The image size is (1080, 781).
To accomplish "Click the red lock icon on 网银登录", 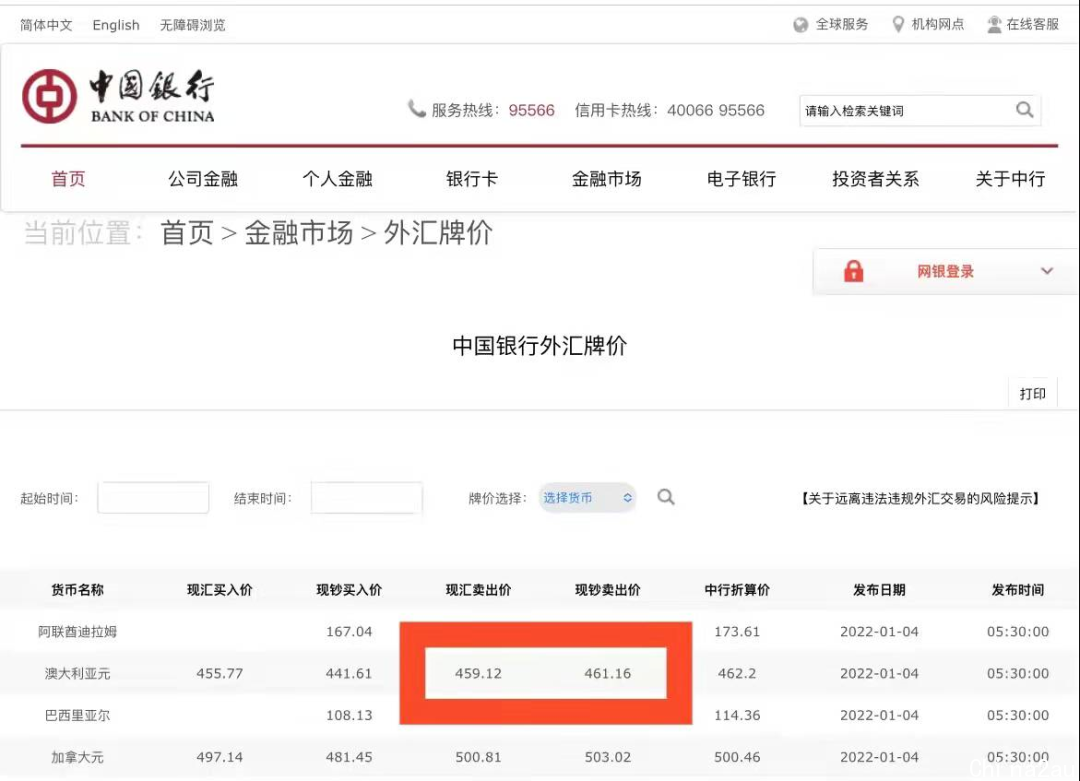I will click(x=853, y=271).
